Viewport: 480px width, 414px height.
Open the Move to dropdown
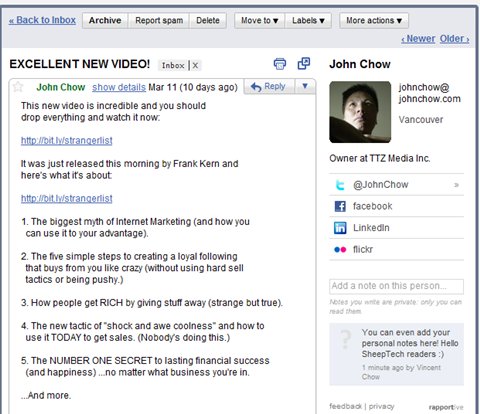pyautogui.click(x=259, y=20)
